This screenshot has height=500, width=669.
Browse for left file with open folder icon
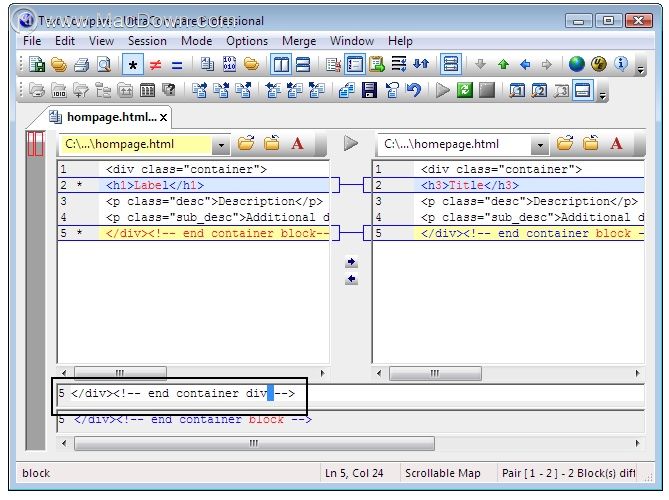pos(246,143)
